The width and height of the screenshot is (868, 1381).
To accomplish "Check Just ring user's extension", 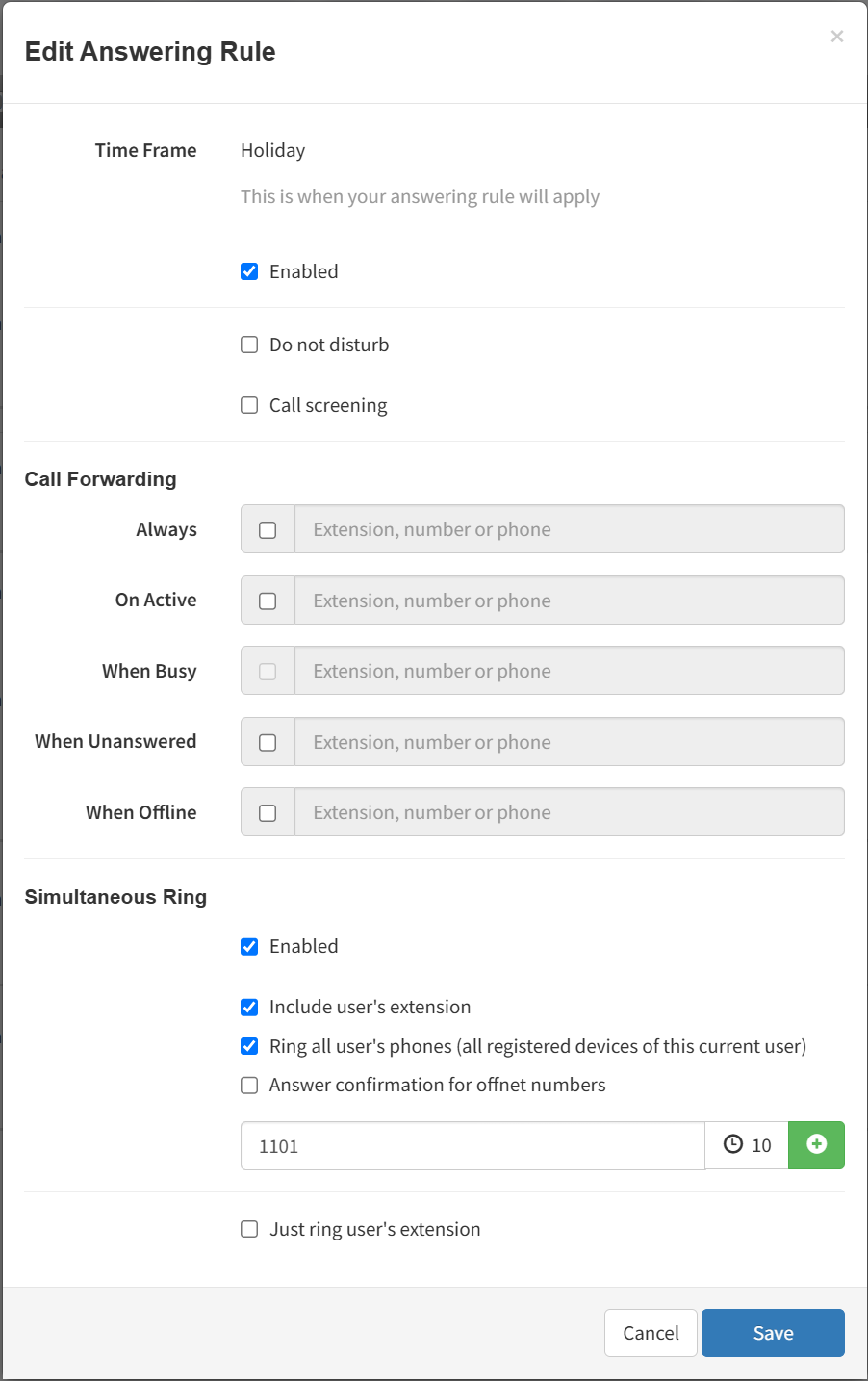I will click(249, 1229).
